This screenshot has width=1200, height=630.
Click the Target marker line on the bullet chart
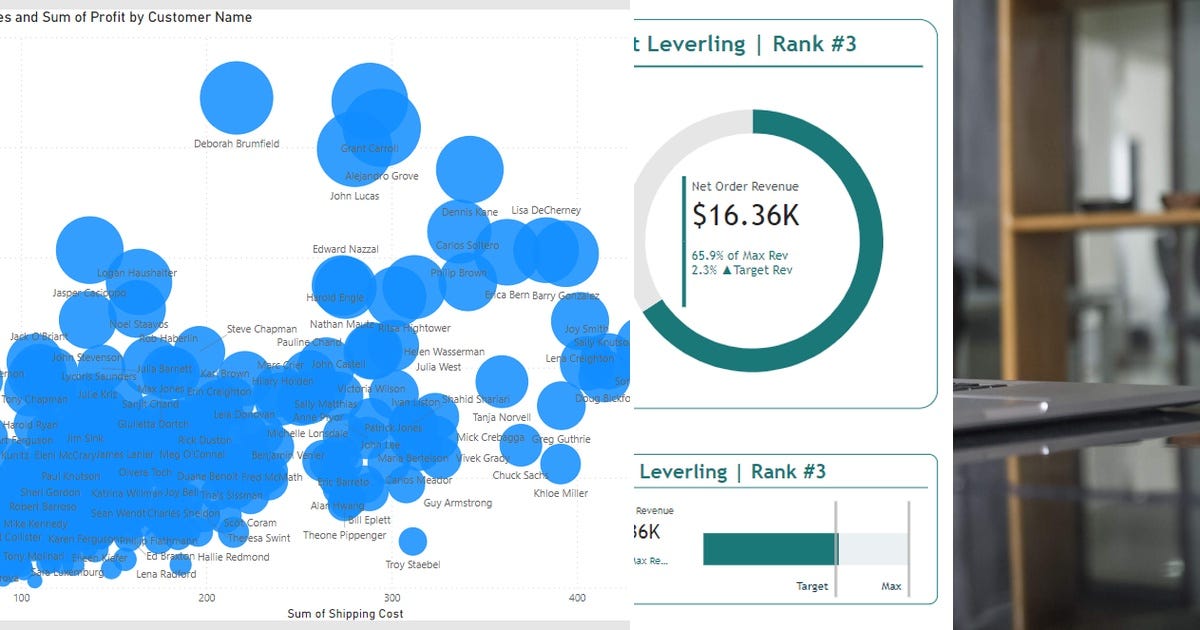click(x=837, y=547)
